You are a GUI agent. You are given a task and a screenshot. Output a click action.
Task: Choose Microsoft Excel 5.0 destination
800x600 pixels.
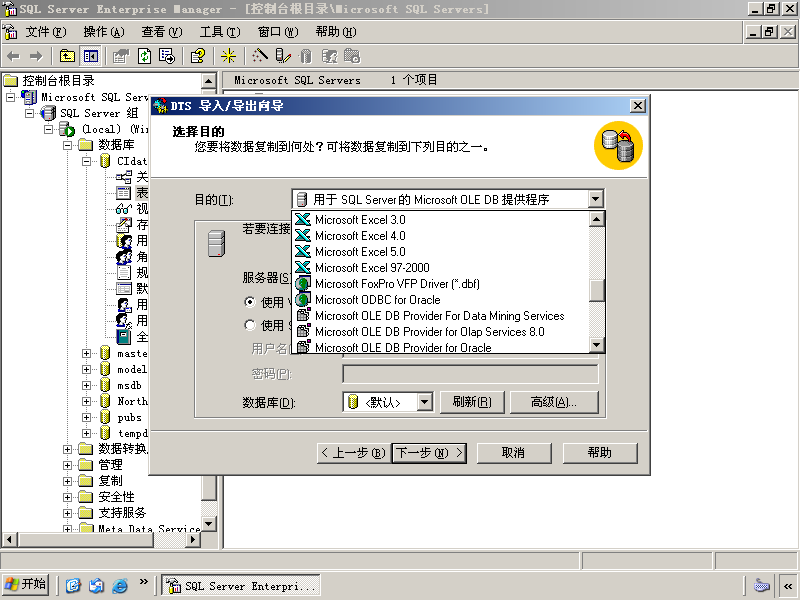point(441,252)
